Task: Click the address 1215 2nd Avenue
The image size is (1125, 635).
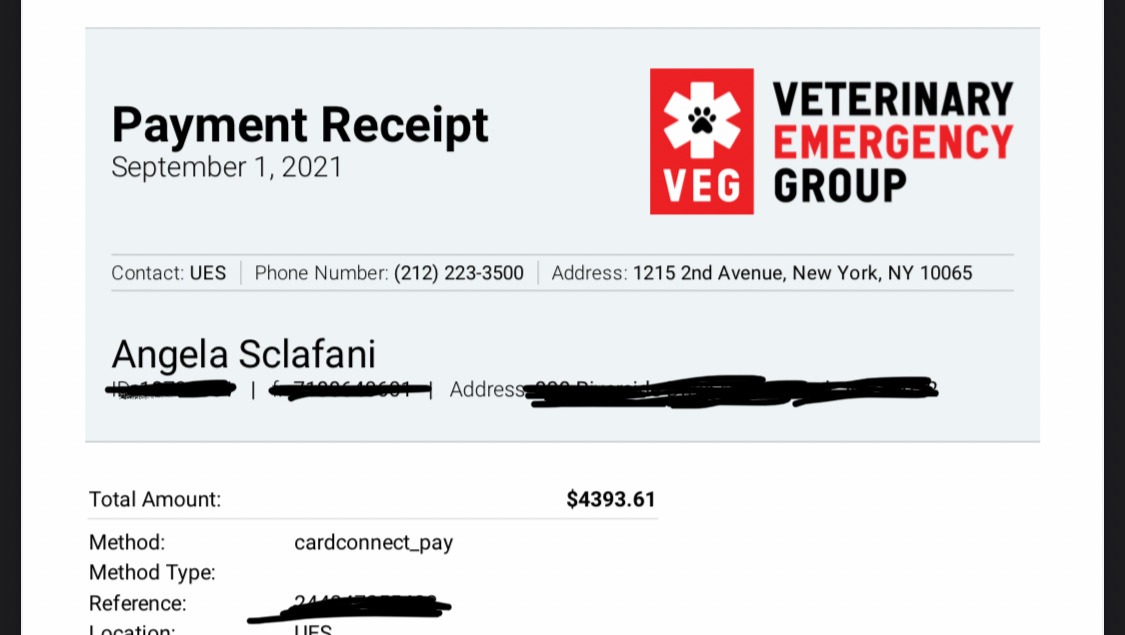Action: [x=802, y=273]
